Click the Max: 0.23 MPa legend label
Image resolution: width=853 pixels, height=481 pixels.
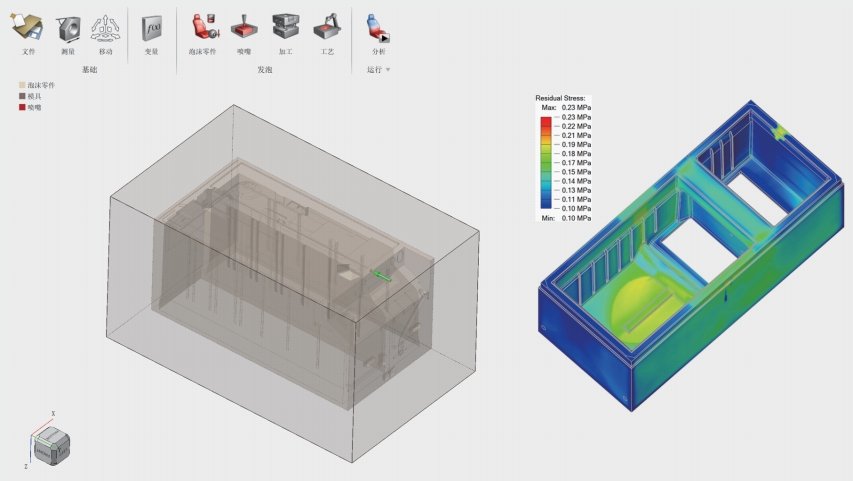tap(566, 108)
